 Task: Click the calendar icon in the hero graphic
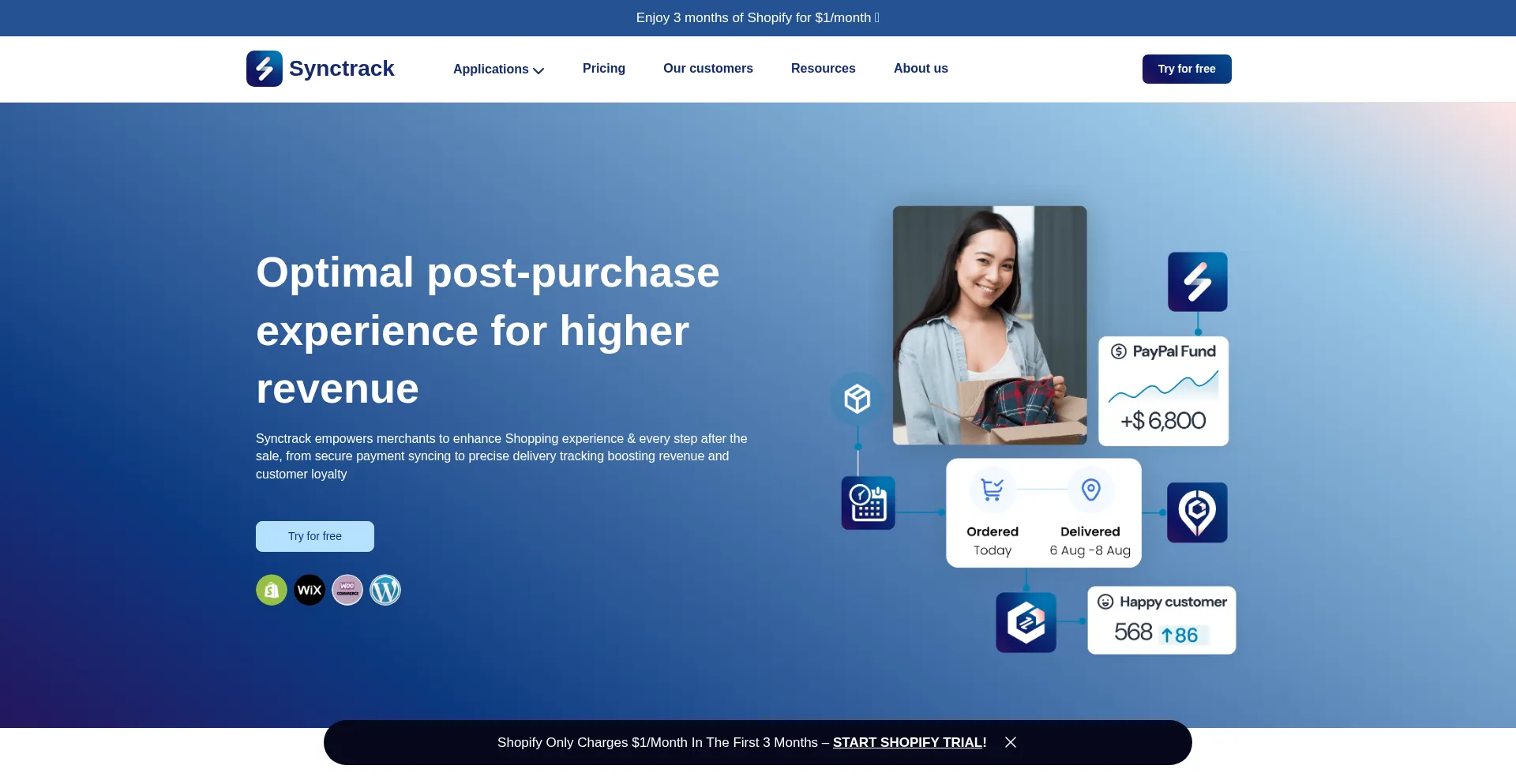coord(867,502)
